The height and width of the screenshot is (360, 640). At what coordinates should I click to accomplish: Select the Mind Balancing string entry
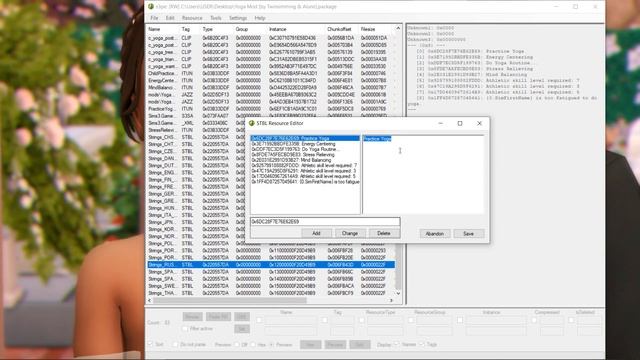point(305,160)
